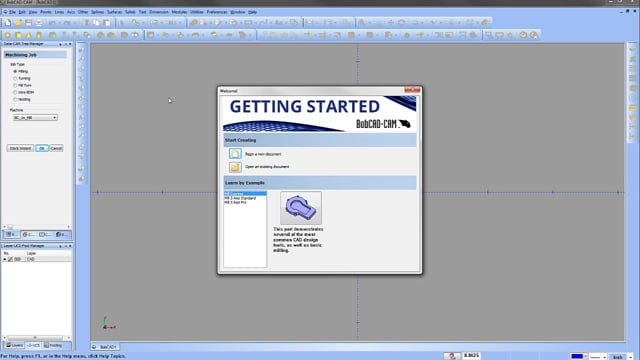Click the Begin a new document icon
640x360 pixels.
235,153
